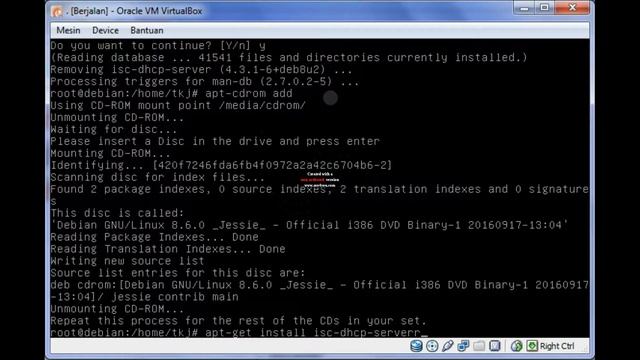
Task: Click the 'Repeat this process' line
Action: pyautogui.click(x=238, y=321)
